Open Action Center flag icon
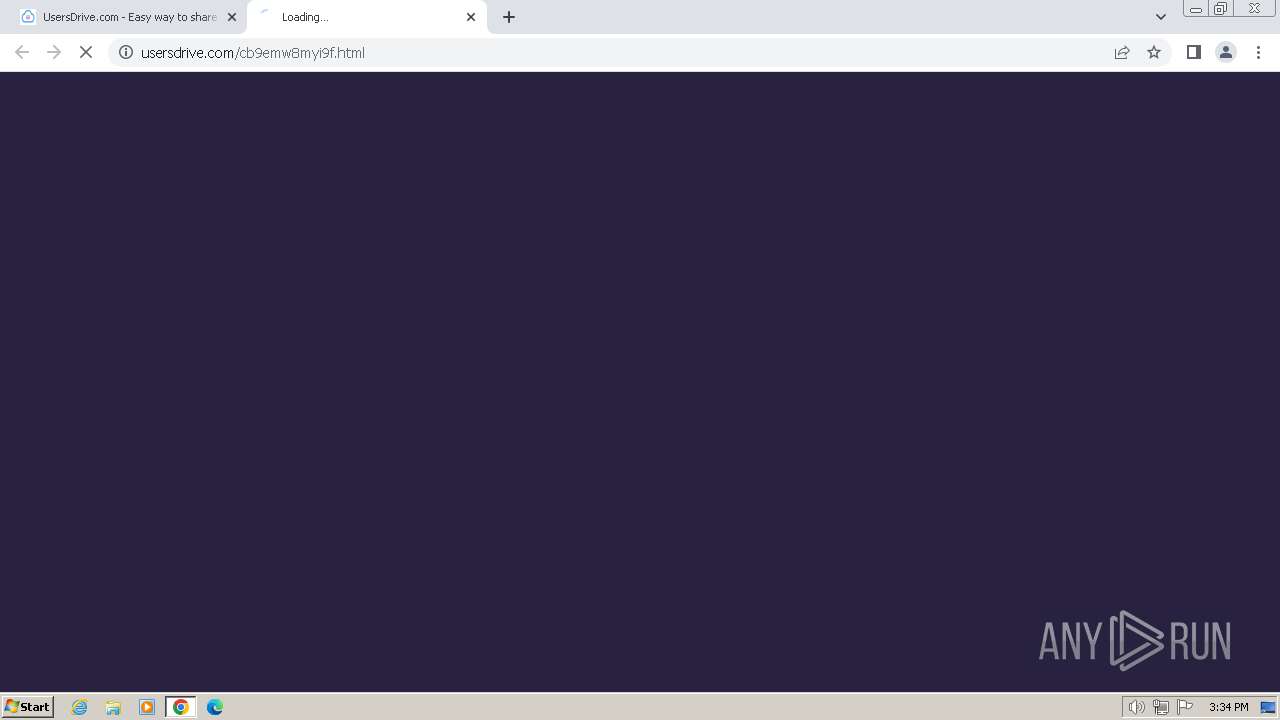The image size is (1280, 720). (1185, 707)
